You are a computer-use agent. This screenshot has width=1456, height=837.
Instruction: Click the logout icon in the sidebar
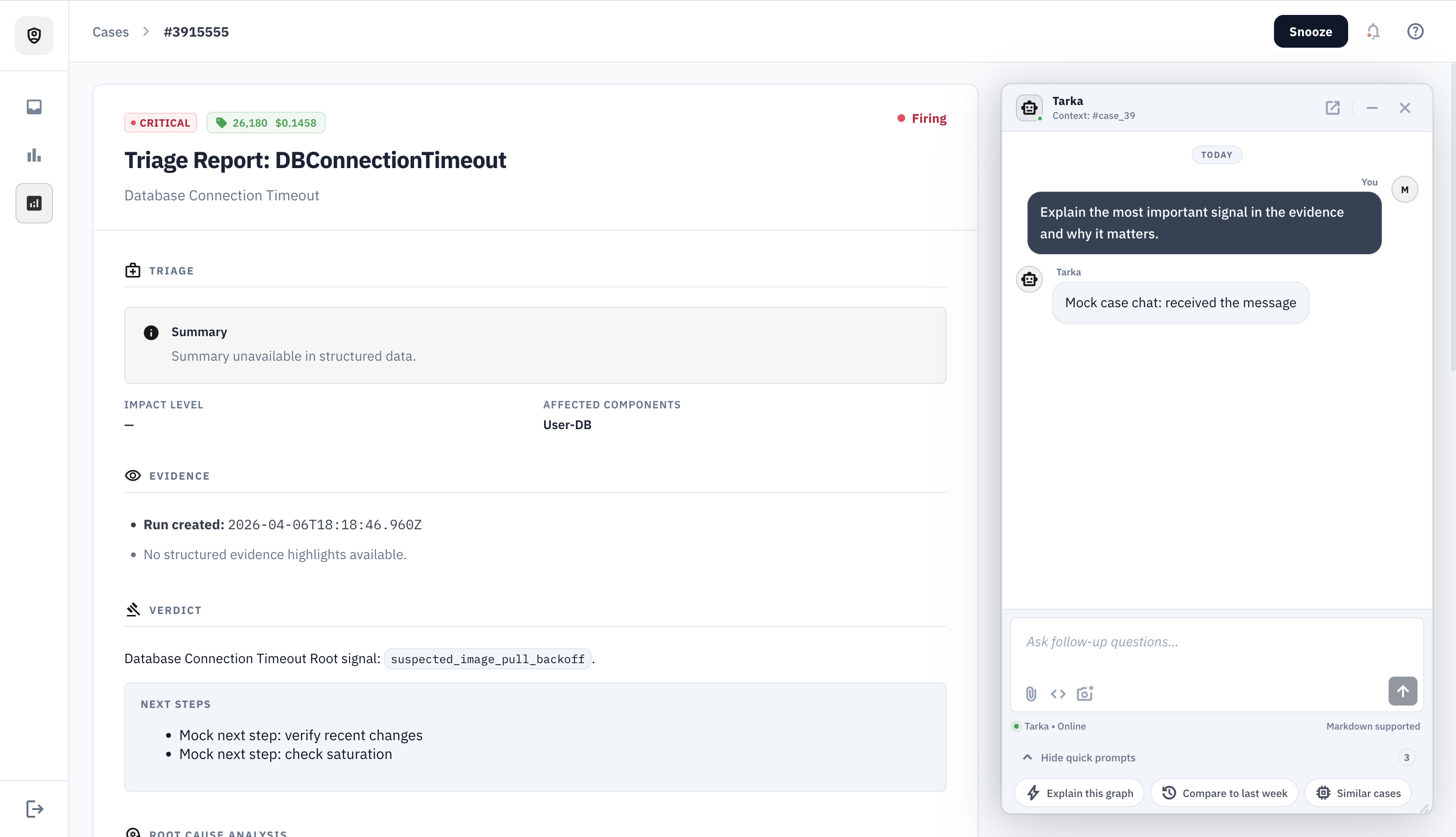click(35, 809)
